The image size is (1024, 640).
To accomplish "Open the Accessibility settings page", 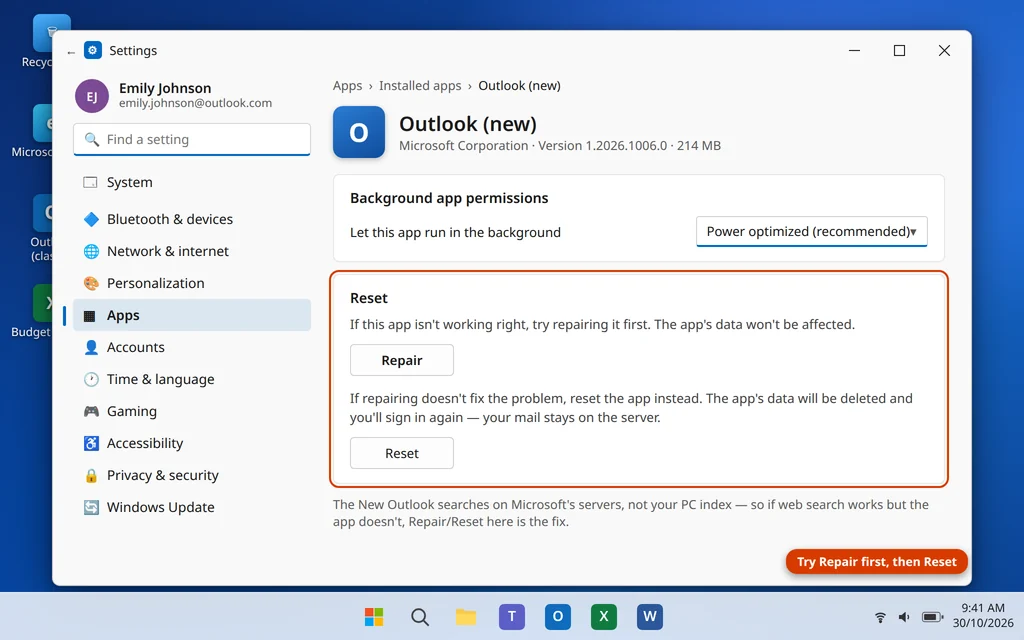I will click(x=192, y=443).
